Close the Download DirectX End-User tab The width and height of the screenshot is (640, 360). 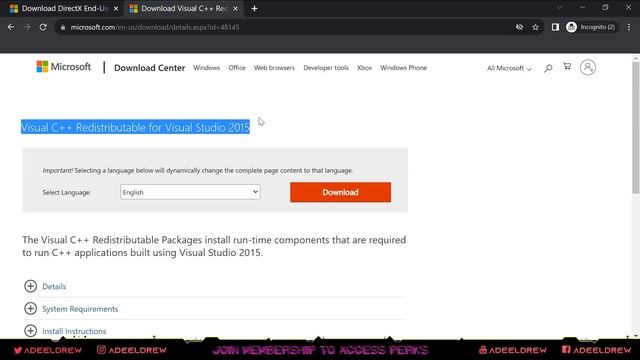116,9
